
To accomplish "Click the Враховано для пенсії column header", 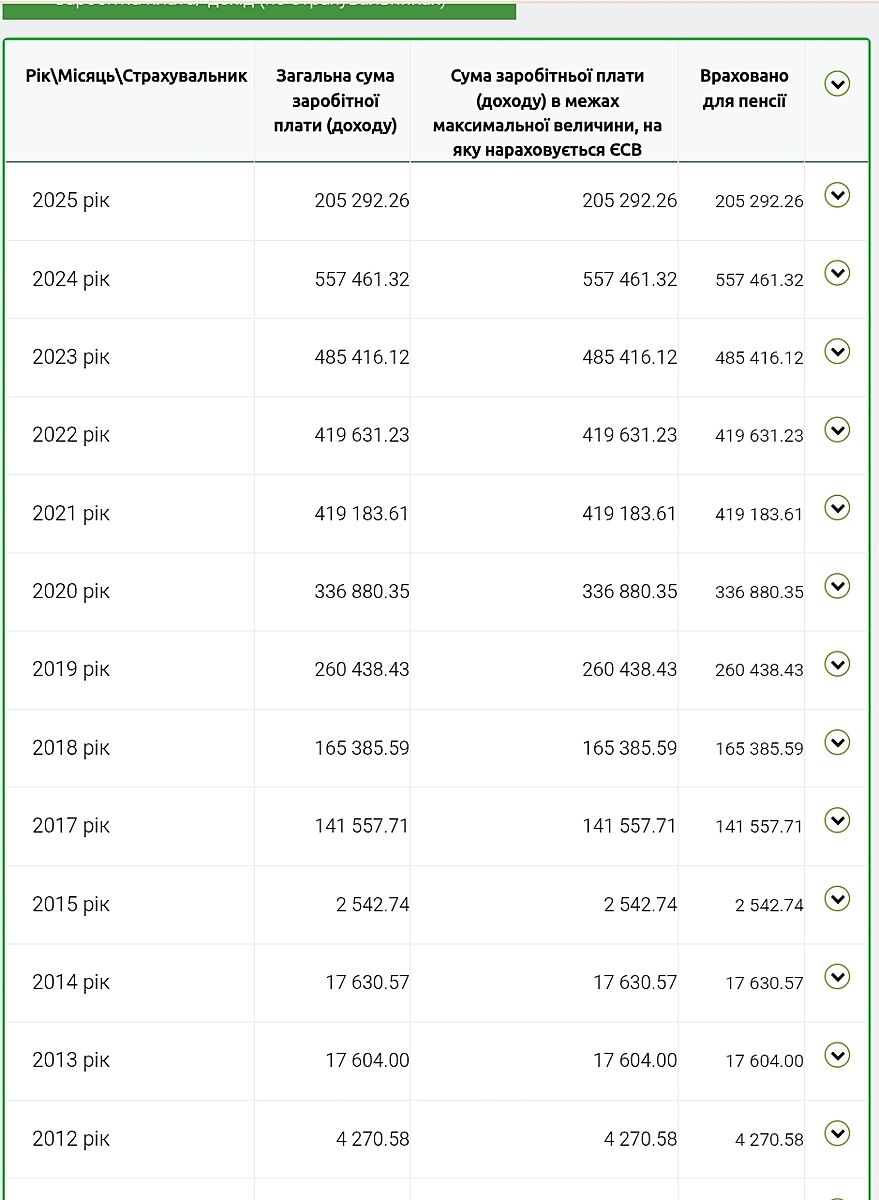I will point(744,88).
